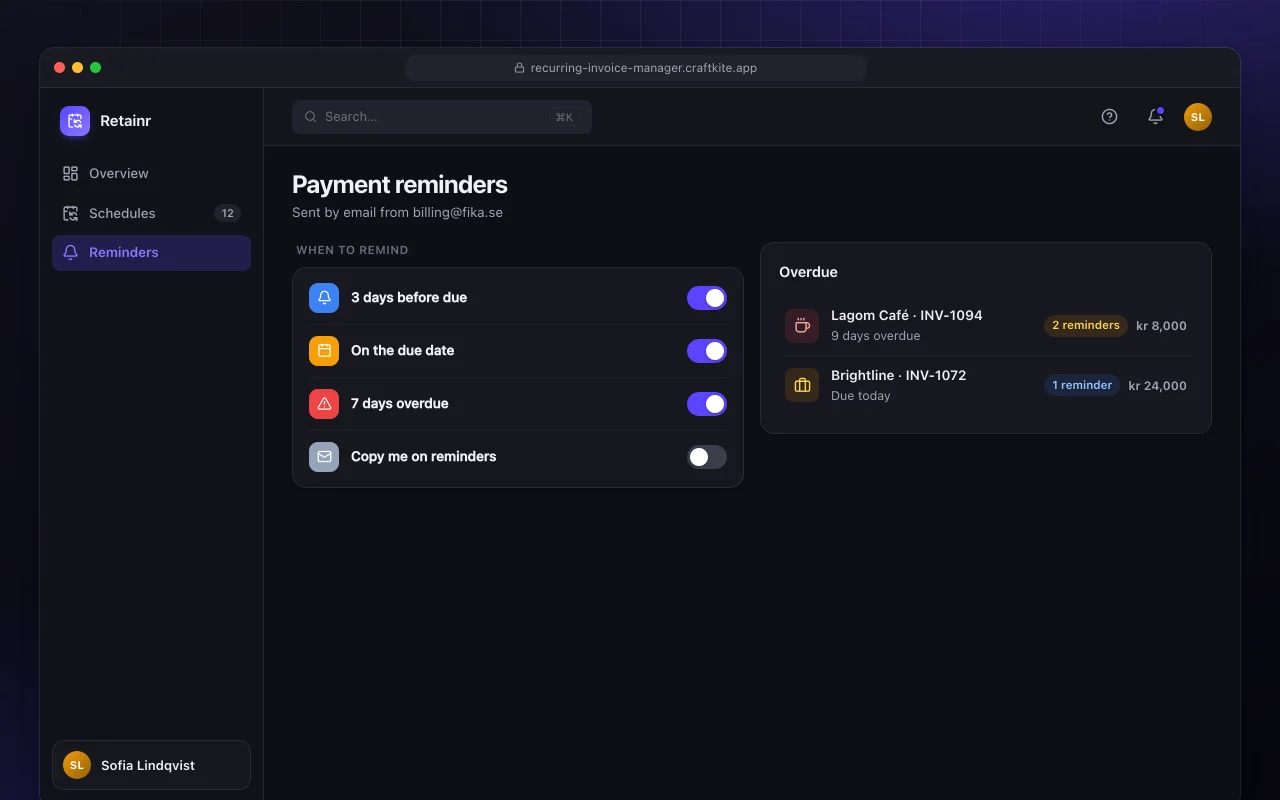This screenshot has height=800, width=1280.
Task: Click the 9 days overdue text
Action: pyautogui.click(x=876, y=336)
